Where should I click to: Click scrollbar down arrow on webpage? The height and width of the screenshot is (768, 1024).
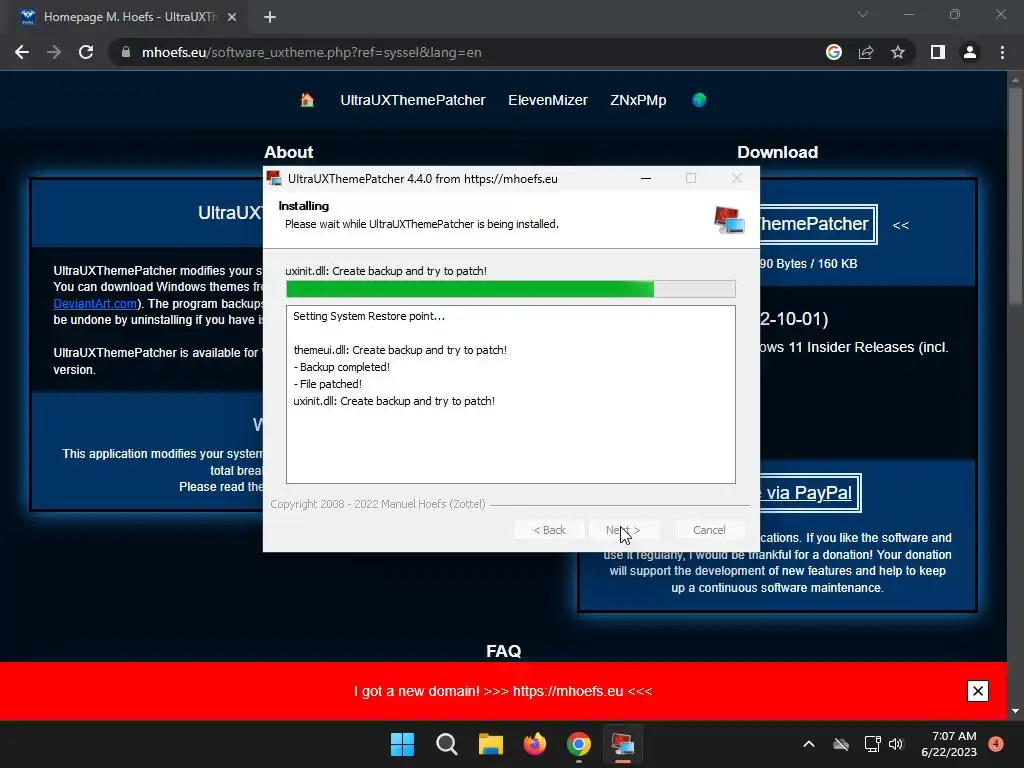point(1015,711)
